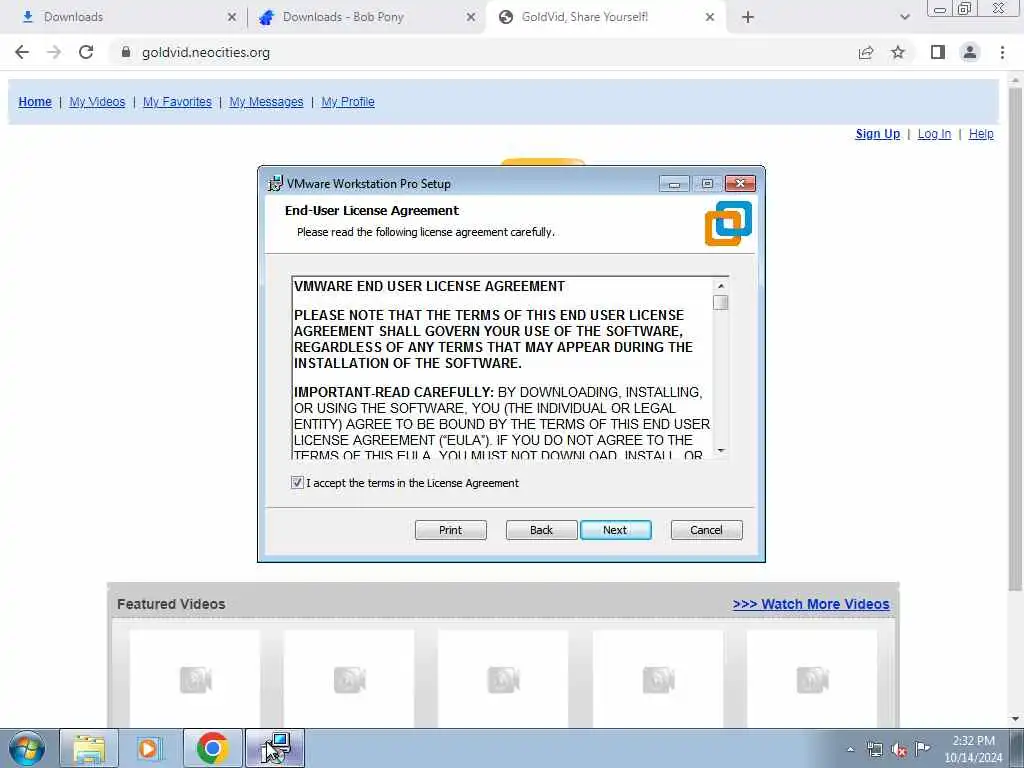Click the taskbar clock and date
The width and height of the screenshot is (1024, 768).
(973, 749)
